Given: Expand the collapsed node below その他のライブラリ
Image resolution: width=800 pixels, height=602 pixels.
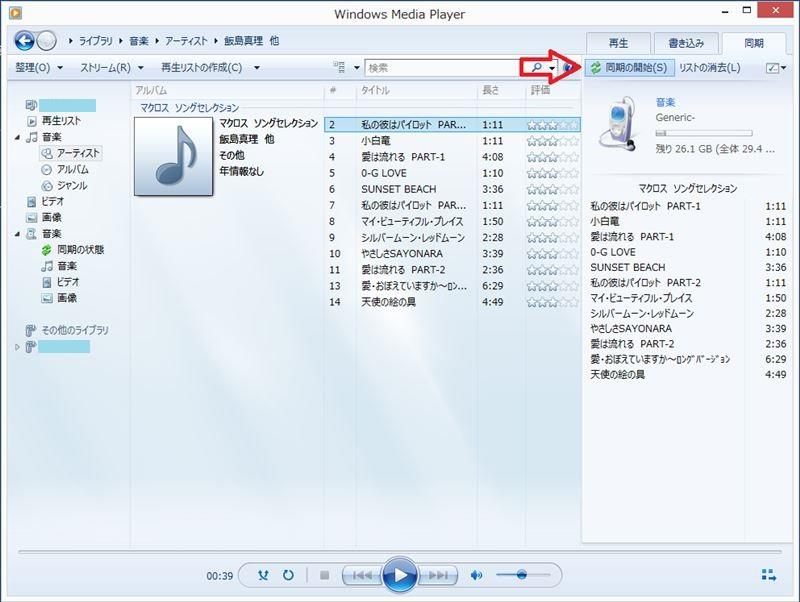Looking at the screenshot, I should click(x=17, y=347).
